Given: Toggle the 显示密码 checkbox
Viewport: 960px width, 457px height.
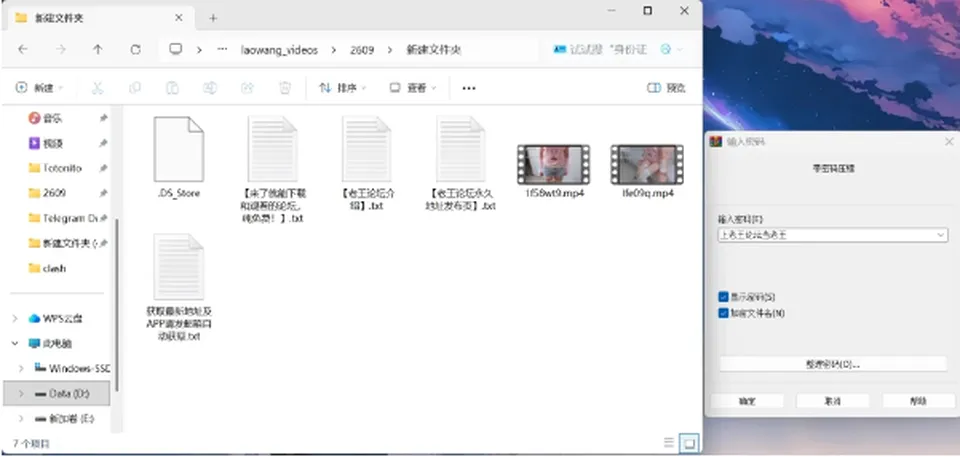Looking at the screenshot, I should 723,297.
